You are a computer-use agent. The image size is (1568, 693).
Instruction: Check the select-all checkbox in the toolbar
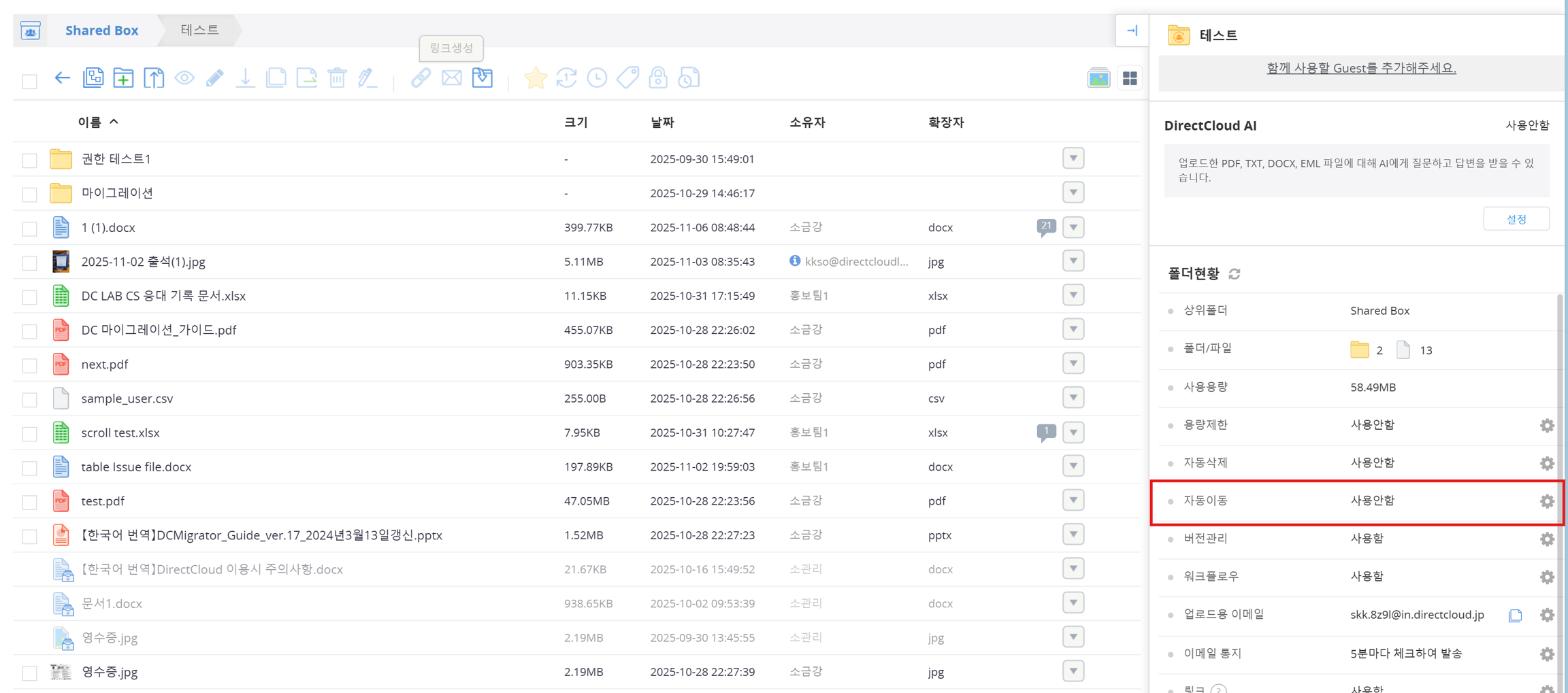coord(29,82)
